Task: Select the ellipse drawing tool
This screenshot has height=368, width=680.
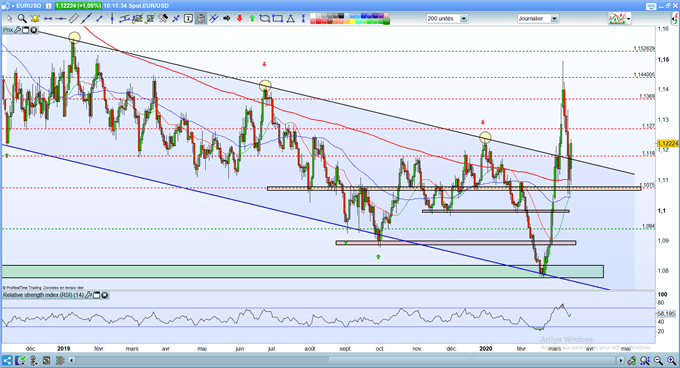Action: click(265, 19)
